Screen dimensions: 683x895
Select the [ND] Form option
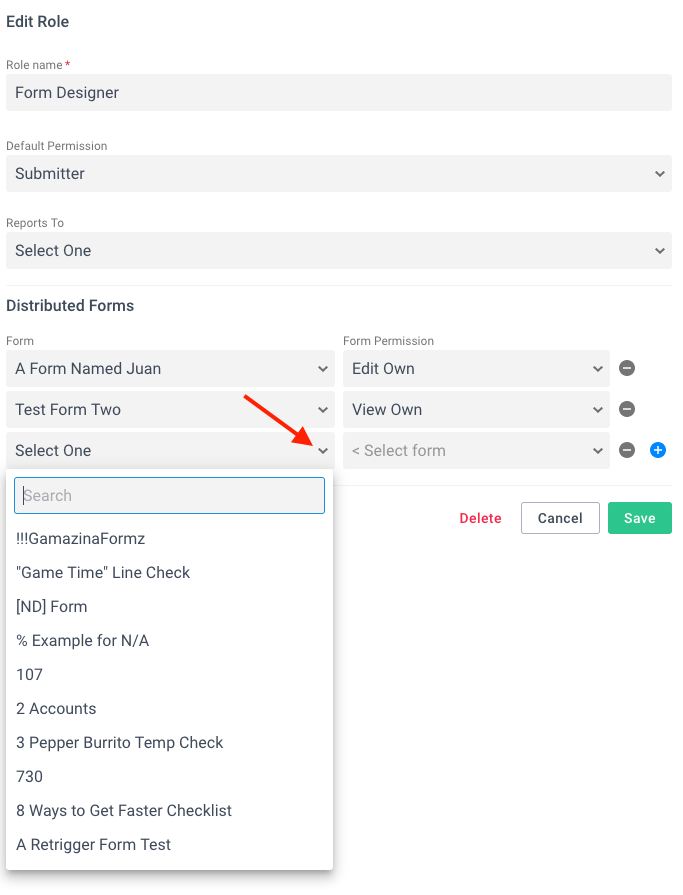pos(169,607)
